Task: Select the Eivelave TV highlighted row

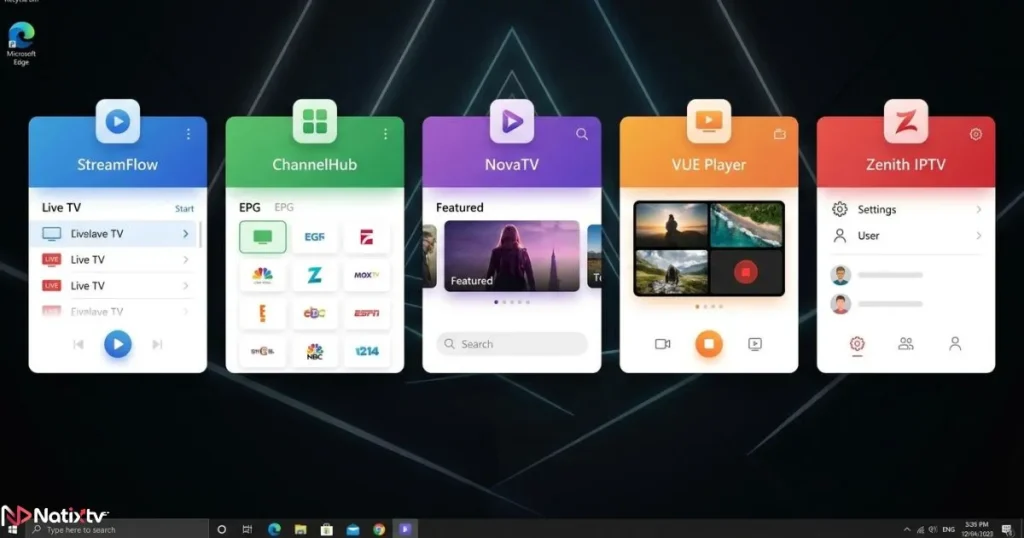Action: [x=115, y=234]
